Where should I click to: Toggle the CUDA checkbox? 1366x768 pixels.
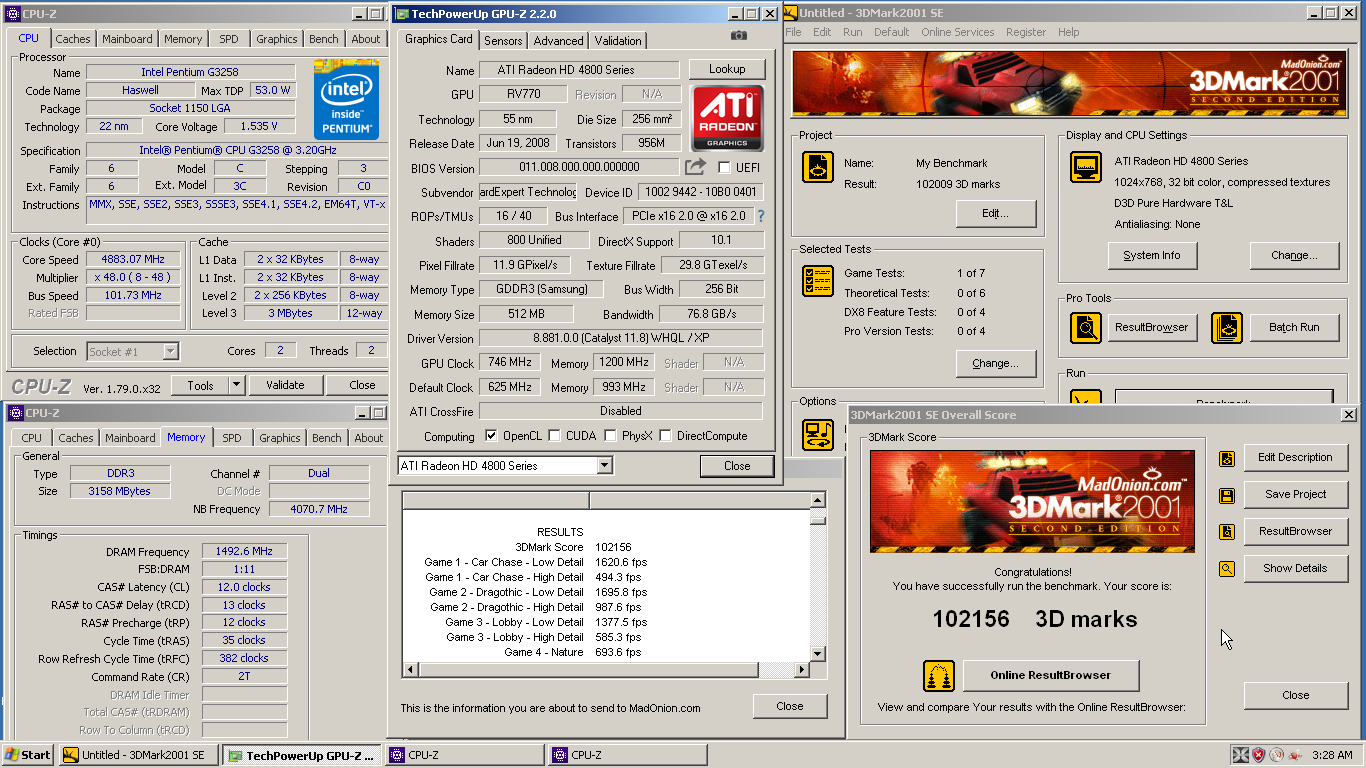[554, 436]
